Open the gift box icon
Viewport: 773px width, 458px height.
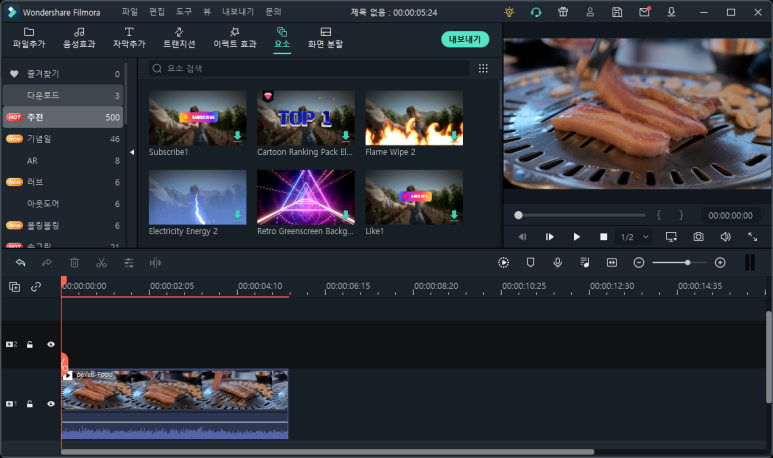pos(563,12)
